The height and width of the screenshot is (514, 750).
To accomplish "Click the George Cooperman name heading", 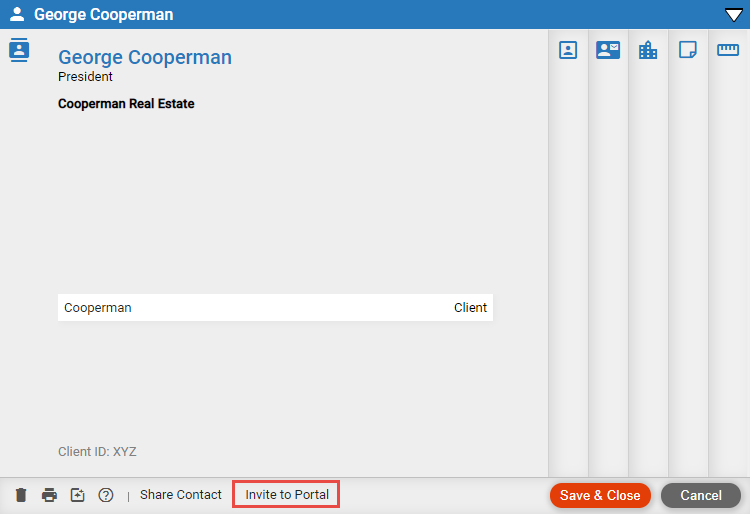I will [145, 57].
